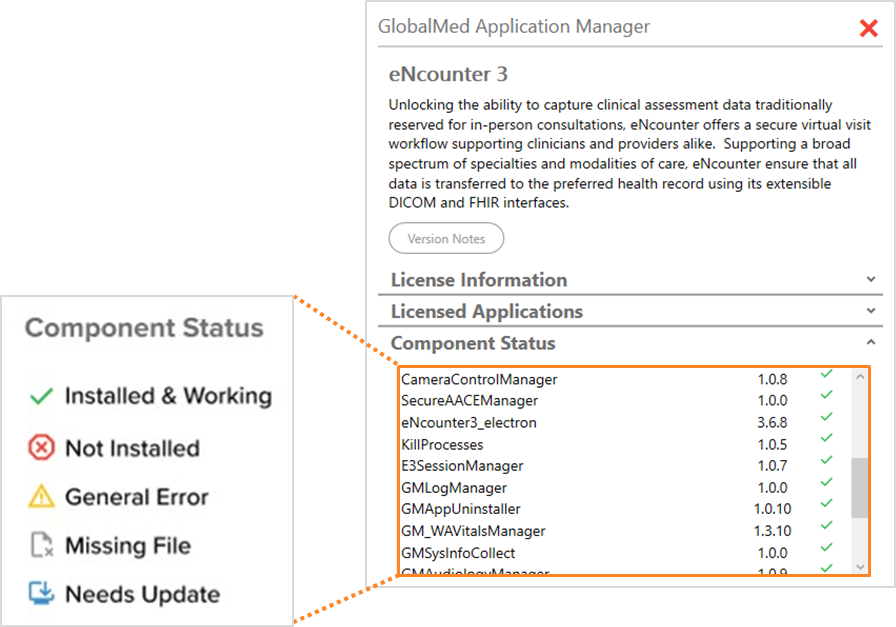Click the status checkmark for KillProcesses
This screenshot has width=896, height=627.
click(x=827, y=439)
